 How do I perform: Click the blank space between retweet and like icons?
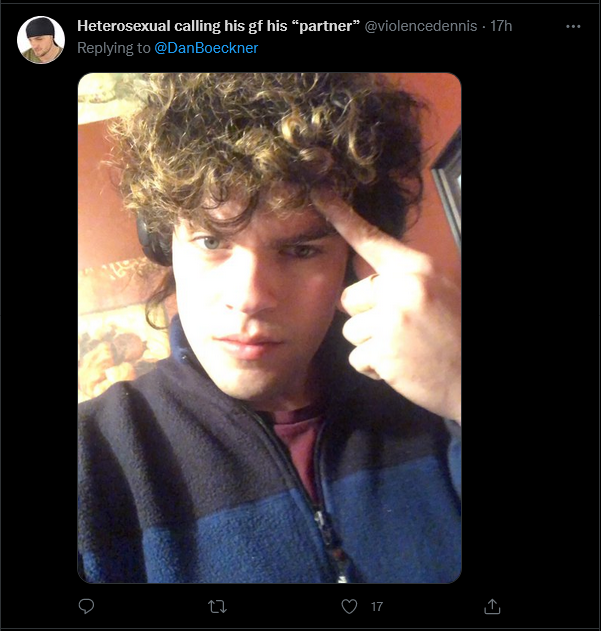pos(284,606)
